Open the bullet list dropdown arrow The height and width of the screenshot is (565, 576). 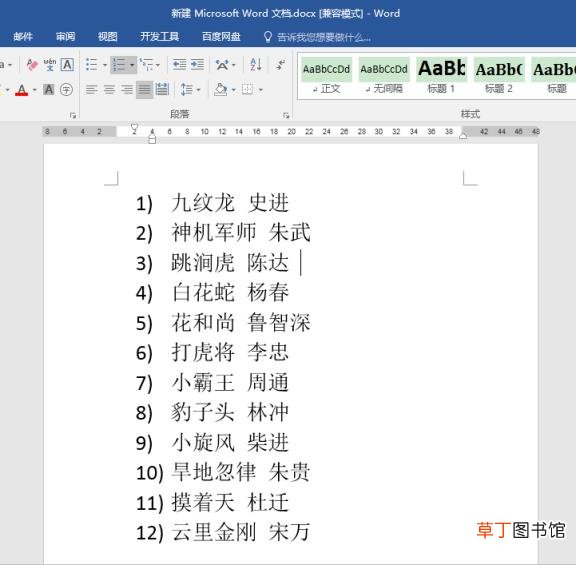tap(105, 65)
